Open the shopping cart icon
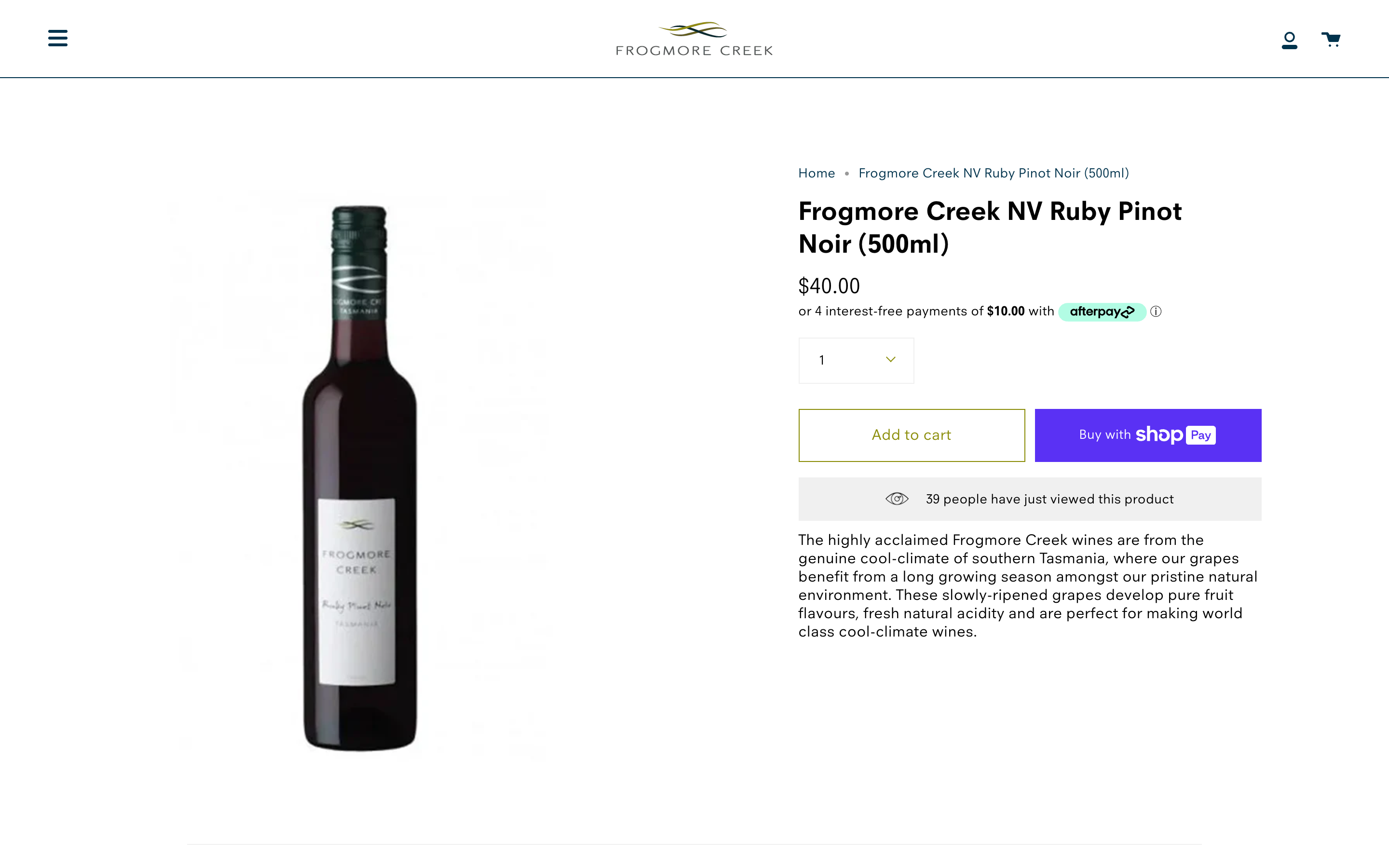The height and width of the screenshot is (868, 1389). 1331,39
